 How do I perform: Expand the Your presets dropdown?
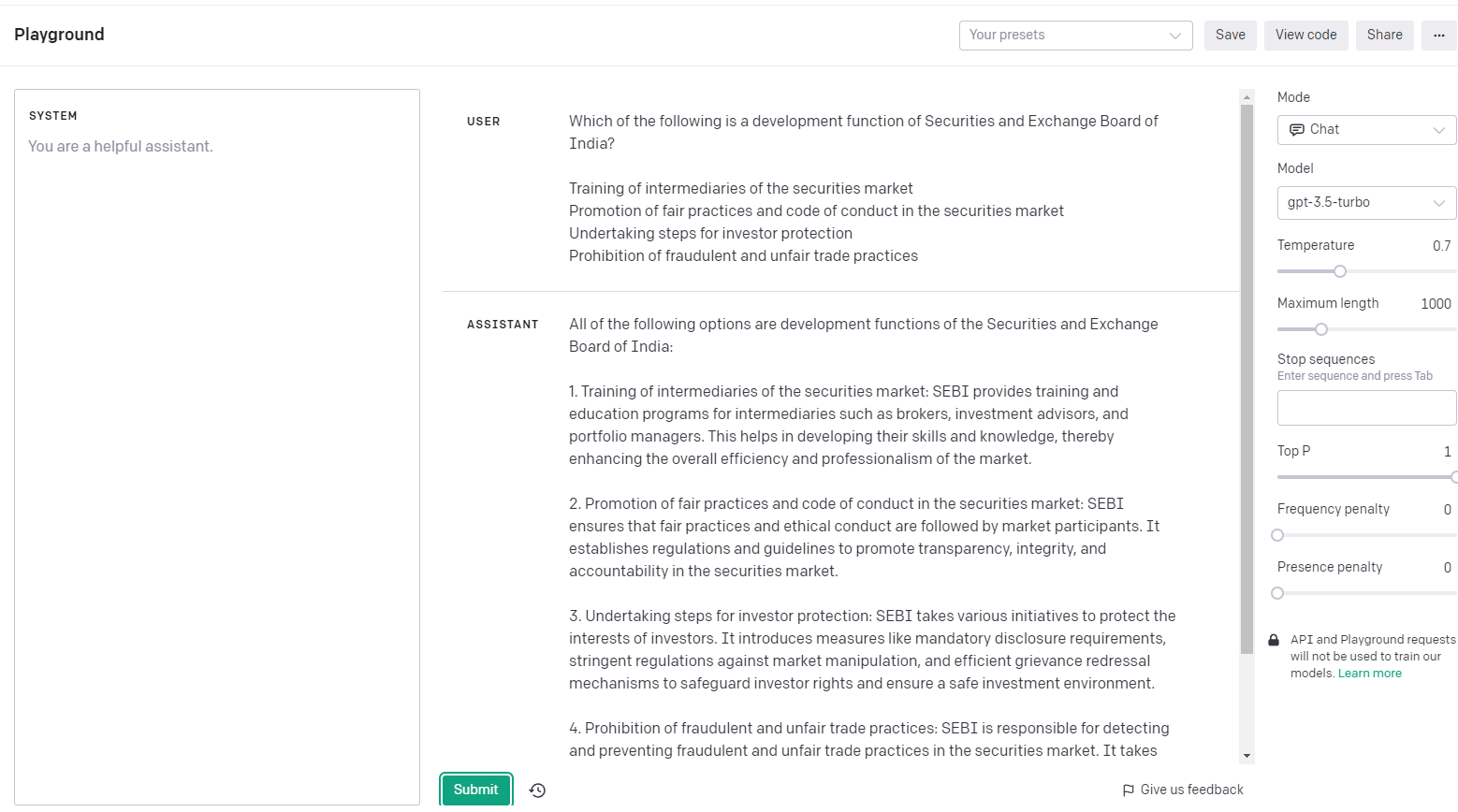1075,36
